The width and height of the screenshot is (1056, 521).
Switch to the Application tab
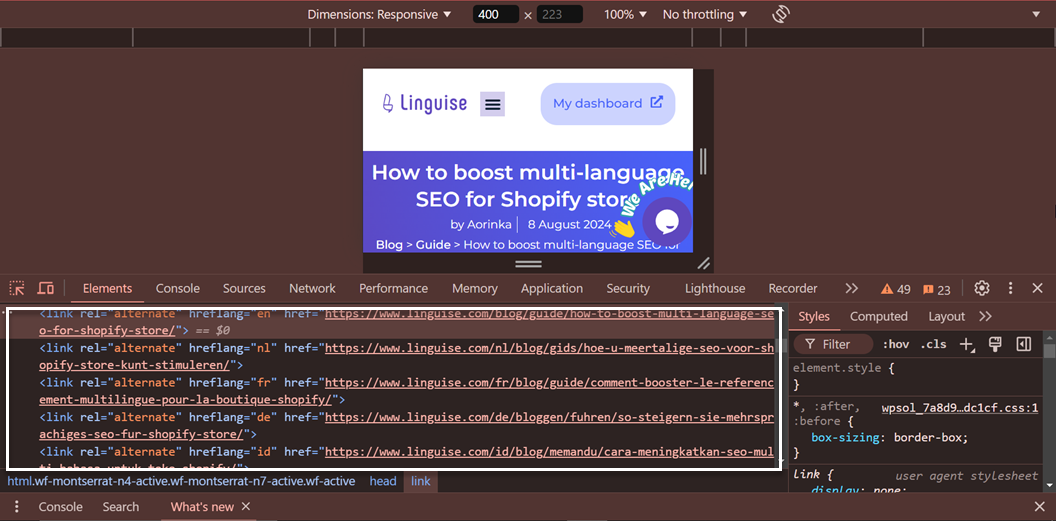point(552,288)
